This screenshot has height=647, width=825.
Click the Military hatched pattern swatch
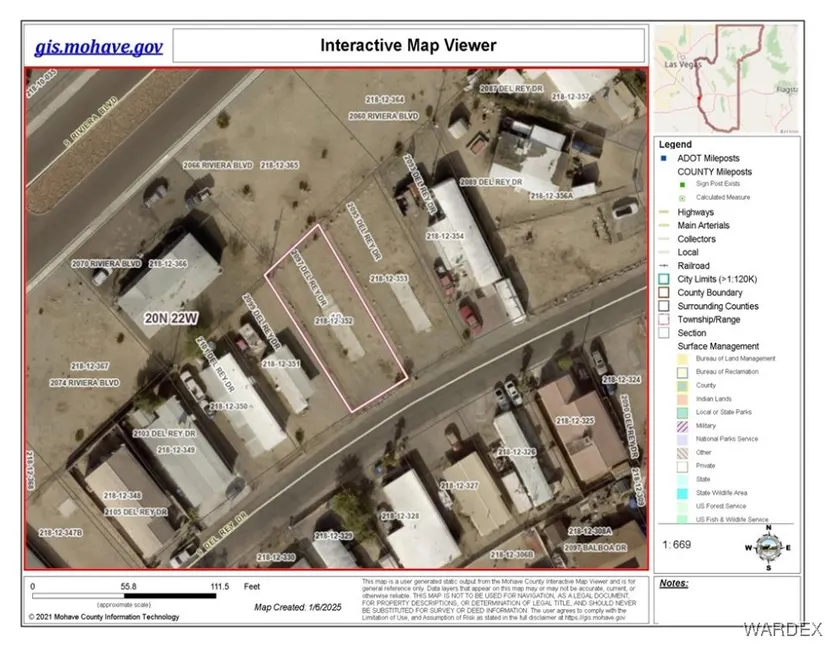[681, 425]
